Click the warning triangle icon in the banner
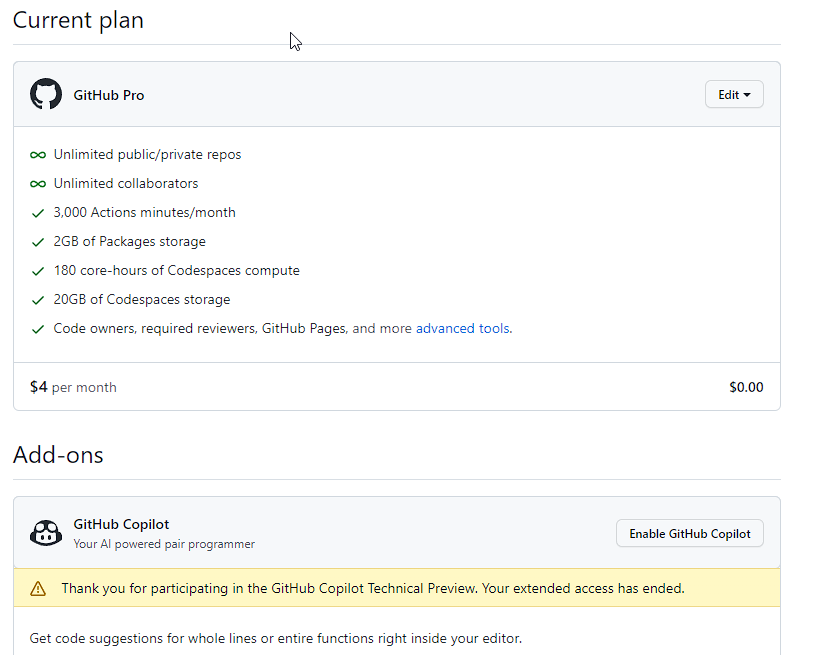This screenshot has width=821, height=655. pyautogui.click(x=38, y=589)
